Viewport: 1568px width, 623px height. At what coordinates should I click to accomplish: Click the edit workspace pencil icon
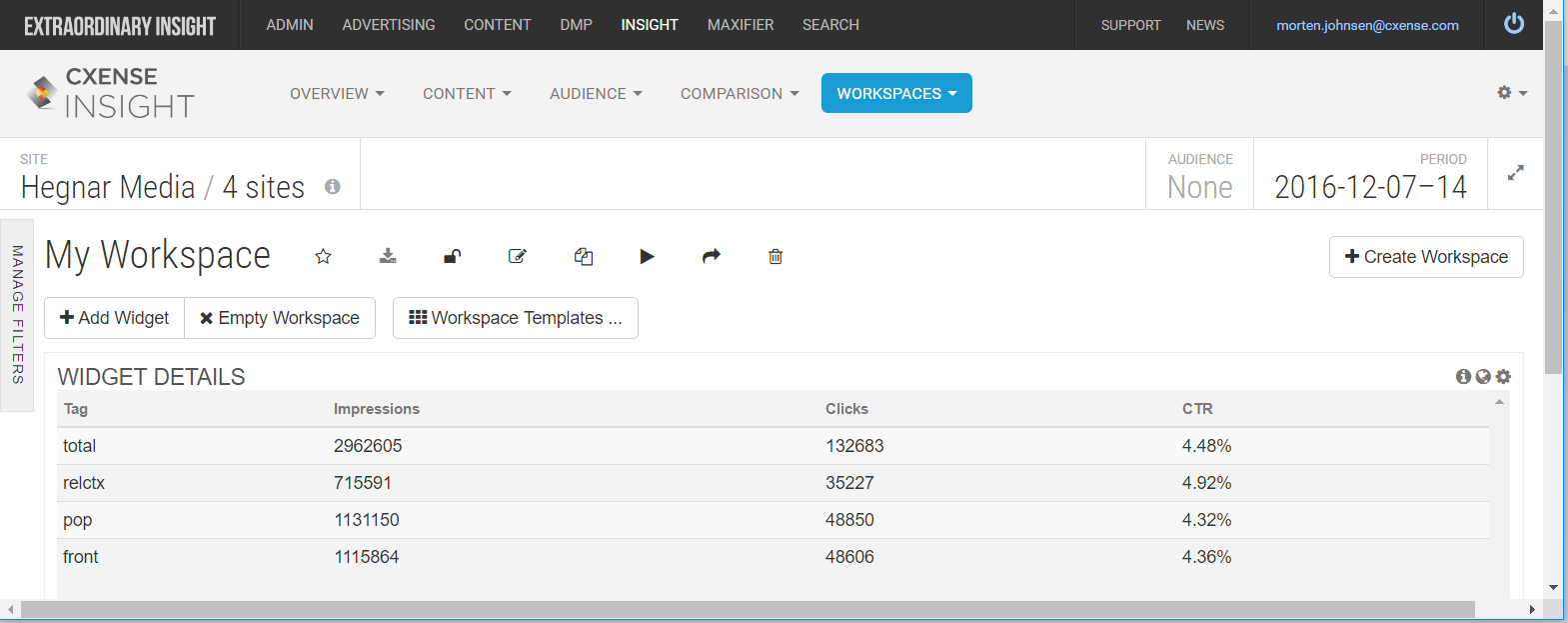tap(517, 256)
